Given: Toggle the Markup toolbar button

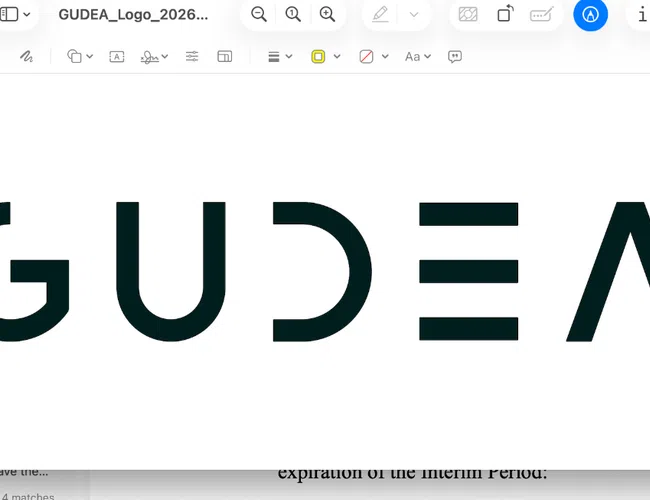Looking at the screenshot, I should [590, 15].
